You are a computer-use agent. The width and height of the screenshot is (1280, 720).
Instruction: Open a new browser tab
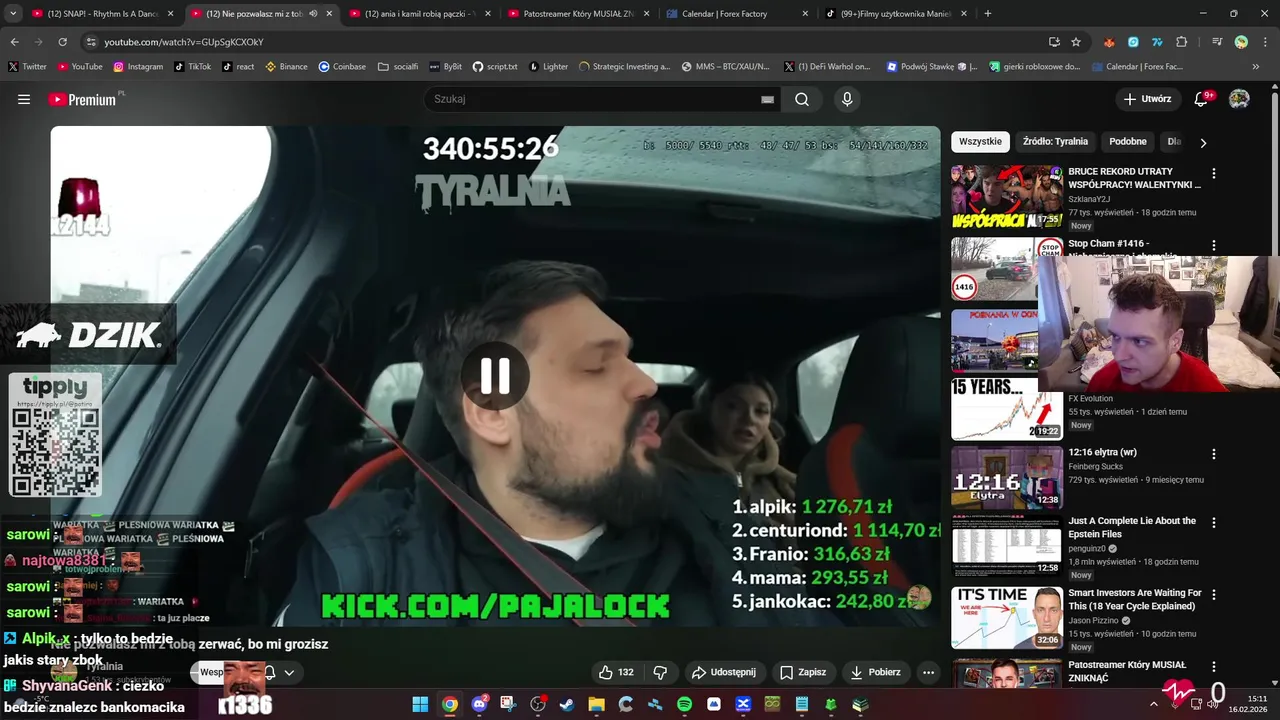point(987,14)
